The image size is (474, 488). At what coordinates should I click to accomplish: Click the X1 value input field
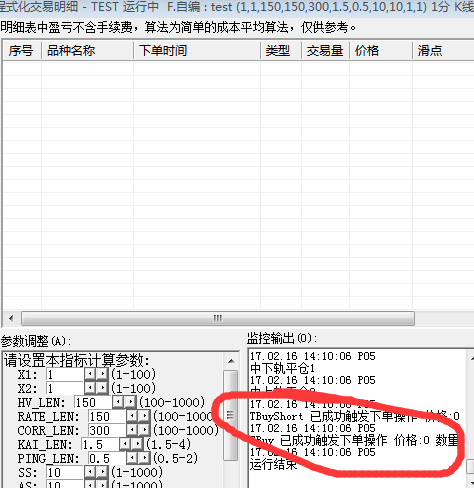pos(65,374)
